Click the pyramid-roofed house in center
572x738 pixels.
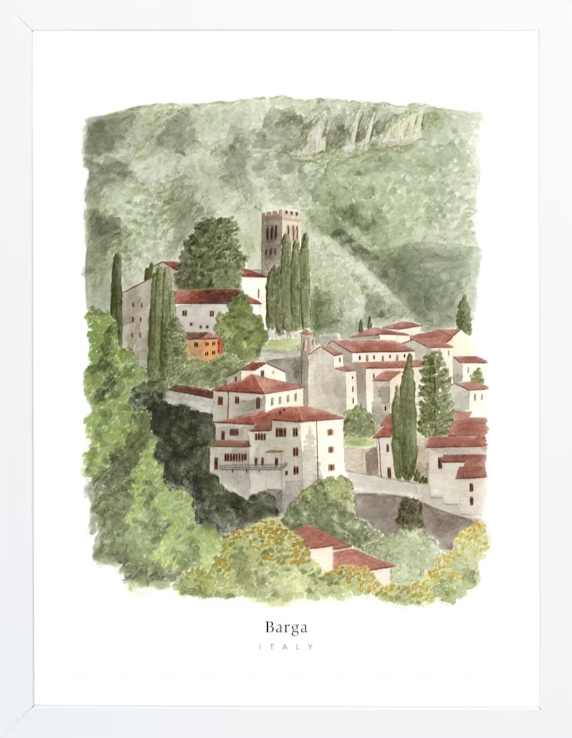258,397
